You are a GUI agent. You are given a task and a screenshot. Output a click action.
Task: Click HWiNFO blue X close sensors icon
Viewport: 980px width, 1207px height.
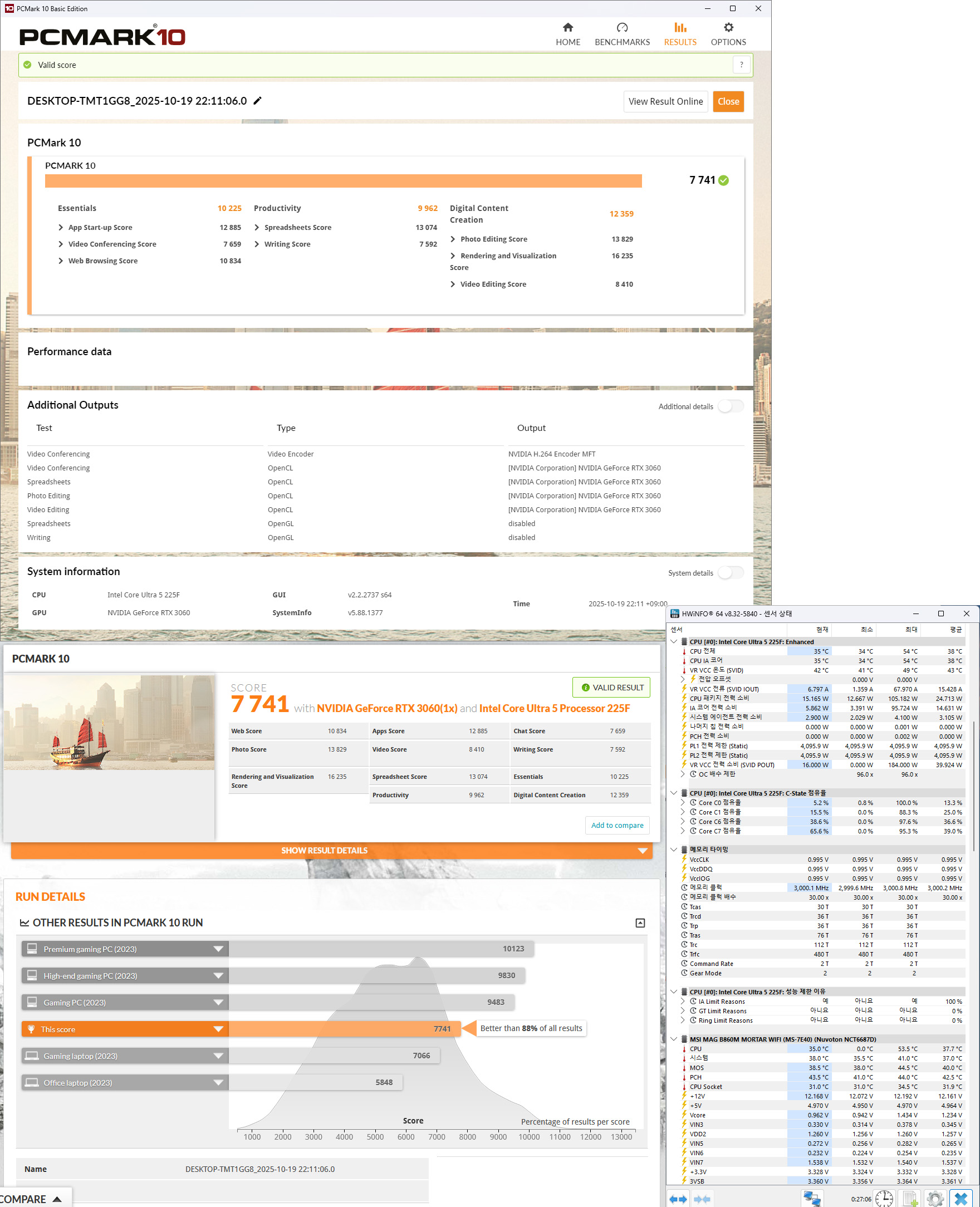pos(961,1199)
